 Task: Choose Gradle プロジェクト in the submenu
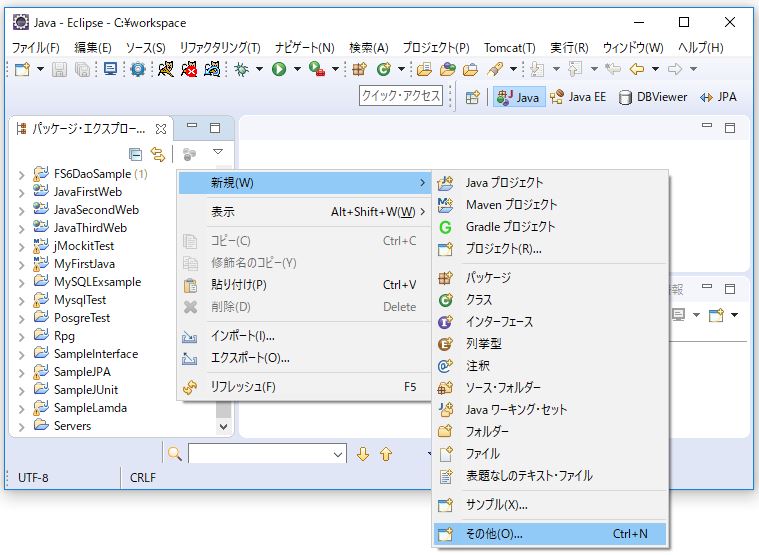click(x=550, y=227)
